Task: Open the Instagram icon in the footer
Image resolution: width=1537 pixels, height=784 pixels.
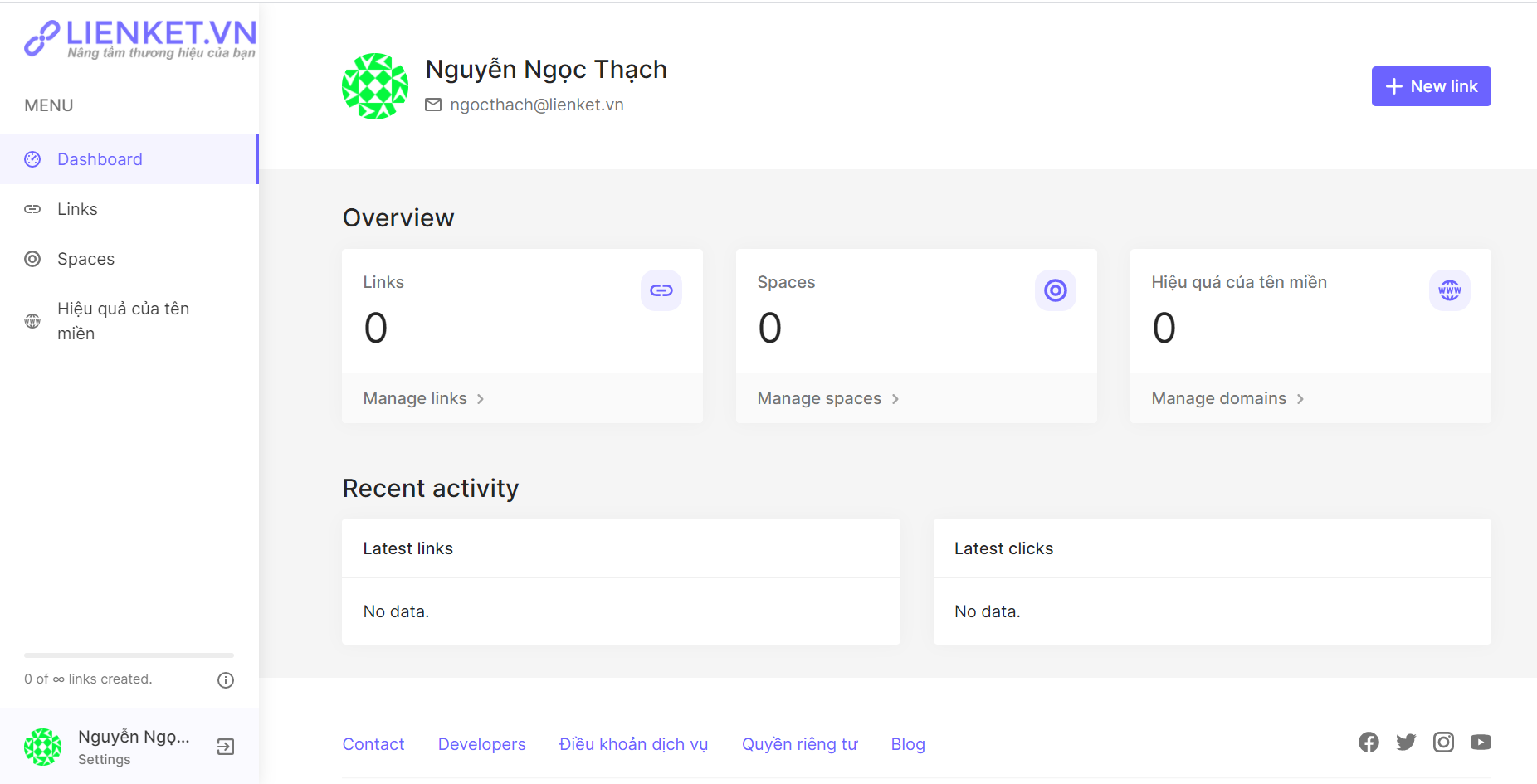Action: (x=1443, y=743)
